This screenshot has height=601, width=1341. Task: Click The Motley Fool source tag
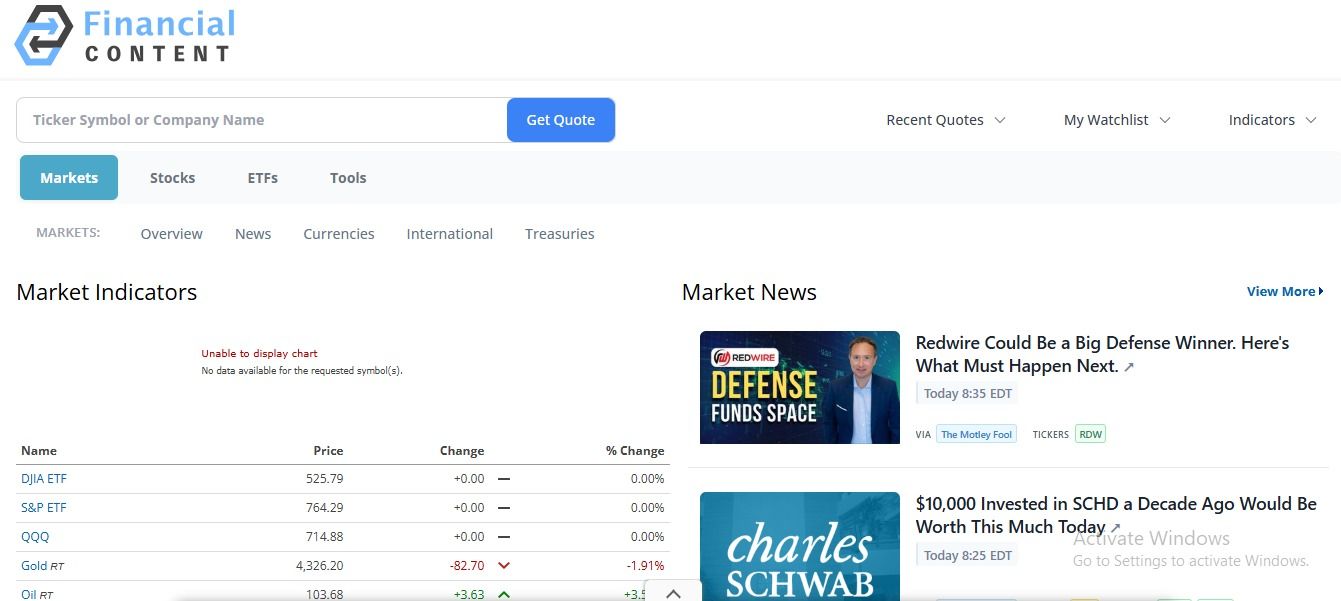(976, 434)
